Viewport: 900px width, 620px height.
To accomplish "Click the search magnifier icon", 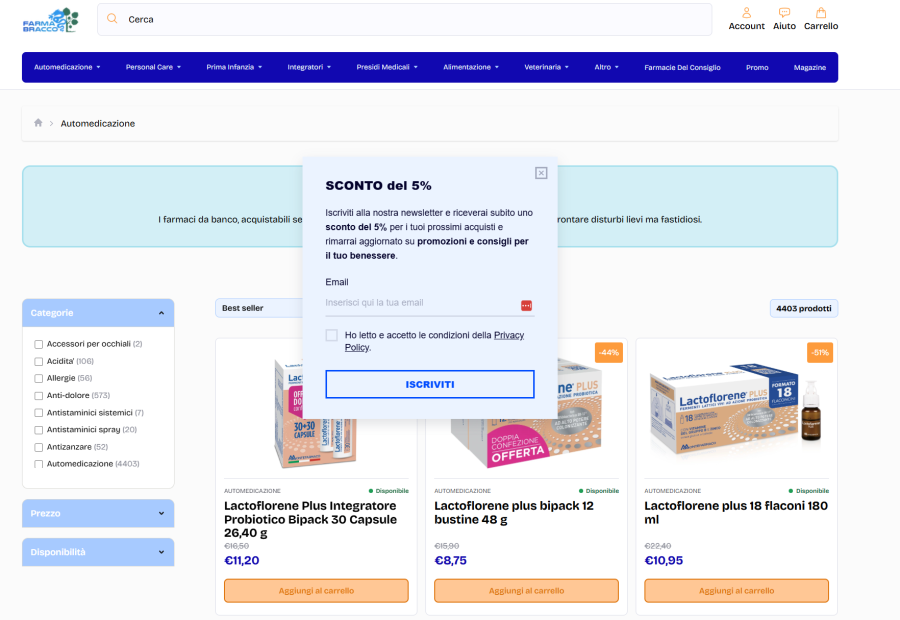I will coord(112,19).
